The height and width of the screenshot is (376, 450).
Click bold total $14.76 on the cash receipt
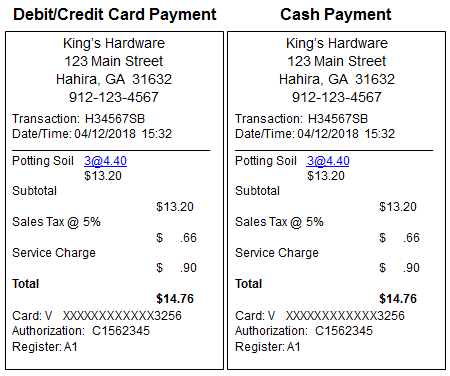(x=398, y=299)
